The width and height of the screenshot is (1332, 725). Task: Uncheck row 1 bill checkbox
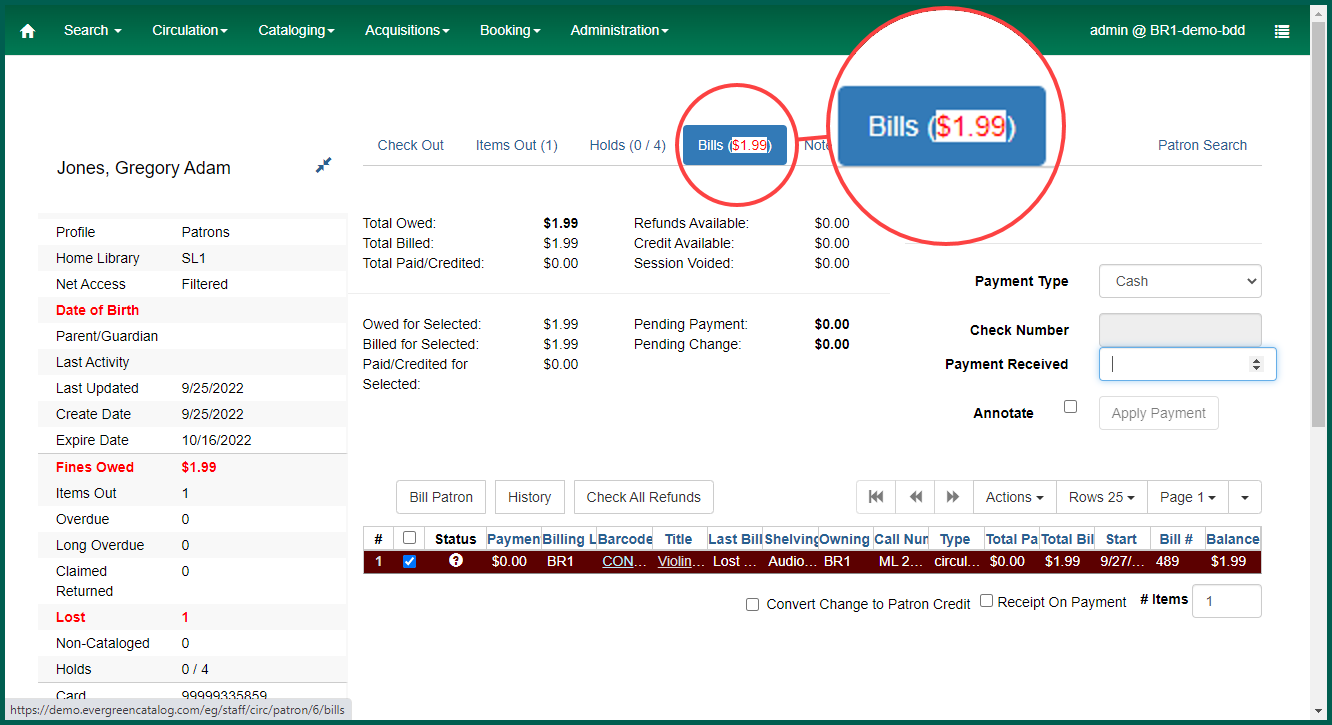pyautogui.click(x=408, y=562)
